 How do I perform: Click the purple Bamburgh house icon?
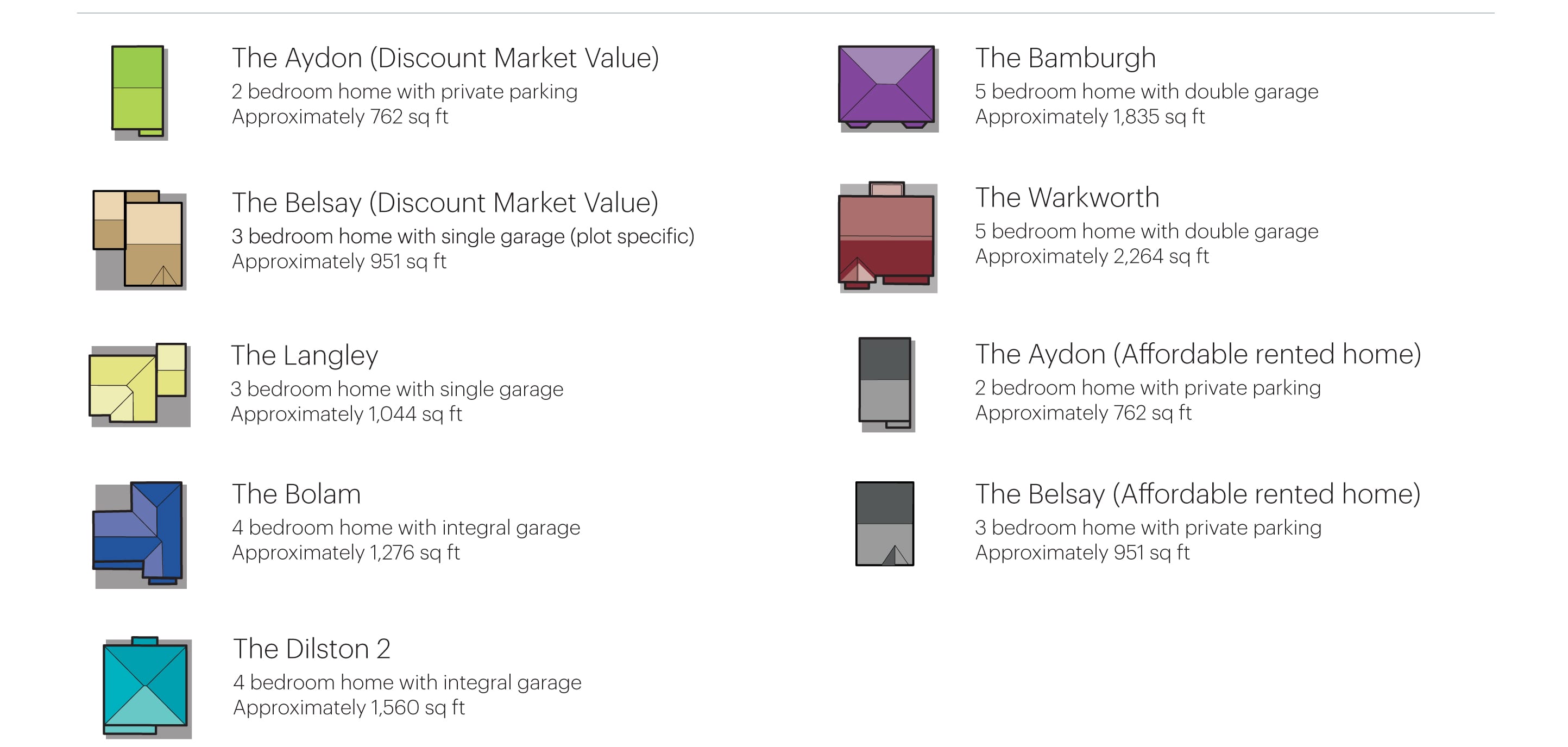(x=886, y=86)
